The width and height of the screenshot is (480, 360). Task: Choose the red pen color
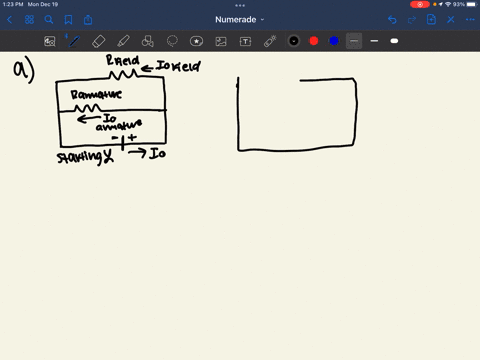pyautogui.click(x=314, y=41)
